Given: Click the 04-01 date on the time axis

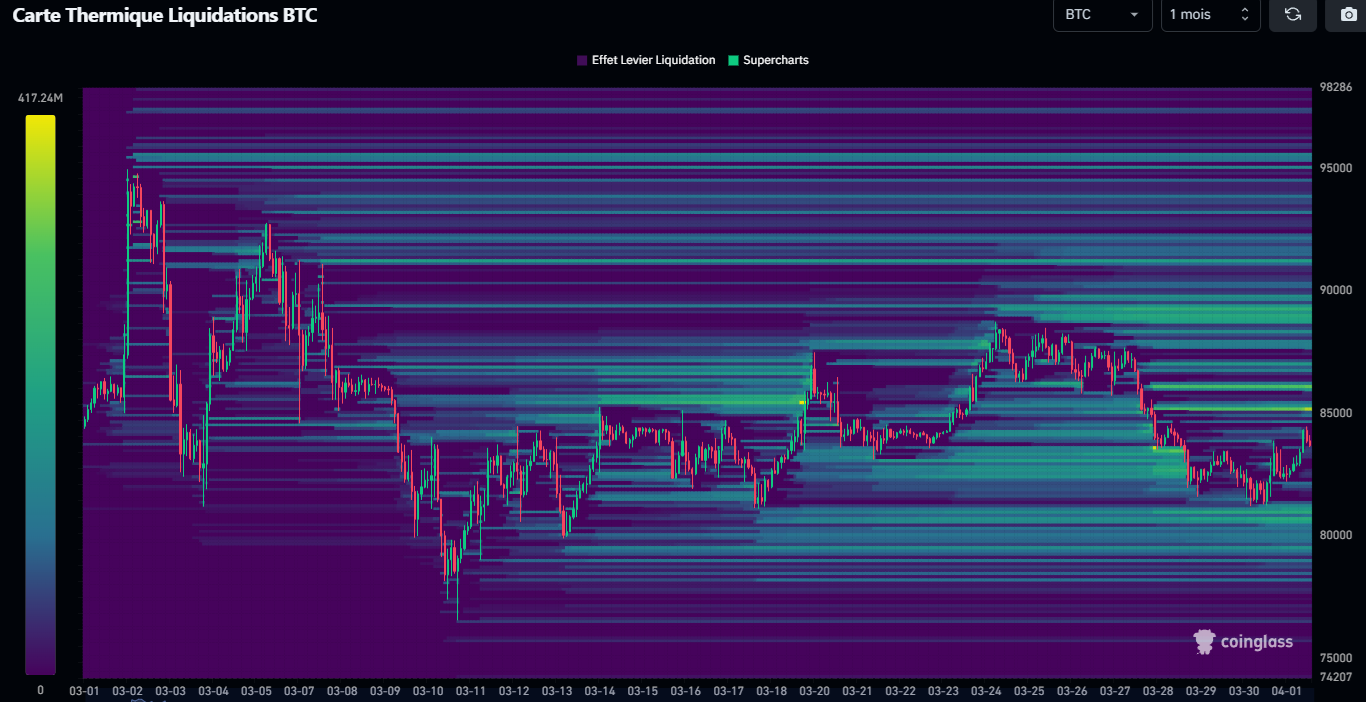Looking at the screenshot, I should tap(1286, 691).
